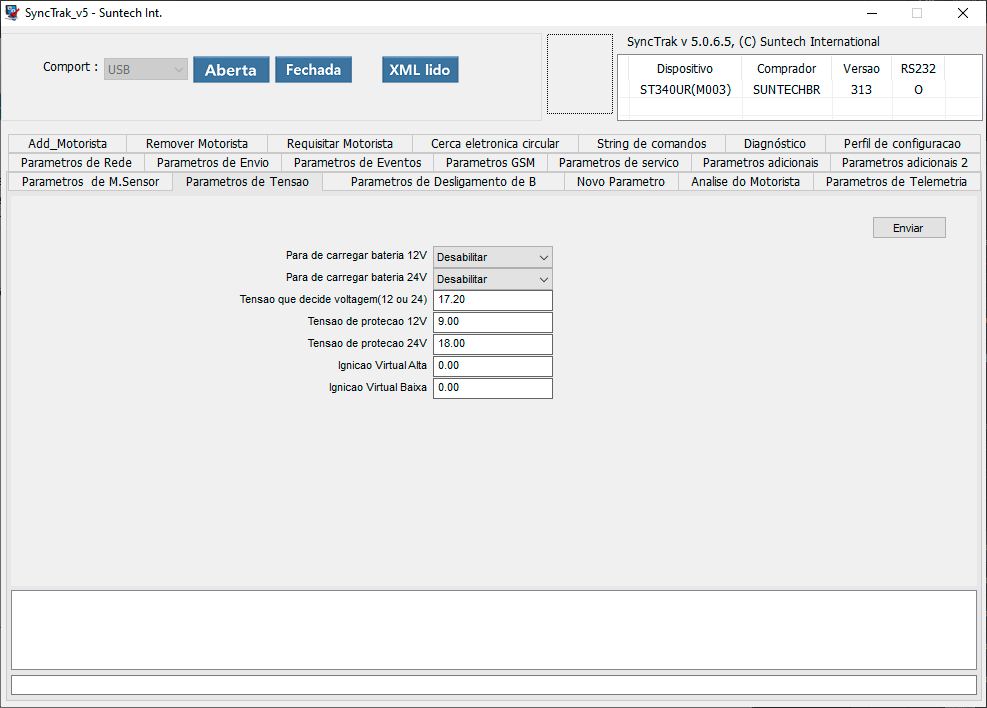
Task: Click the XML lido button
Action: pyautogui.click(x=420, y=70)
